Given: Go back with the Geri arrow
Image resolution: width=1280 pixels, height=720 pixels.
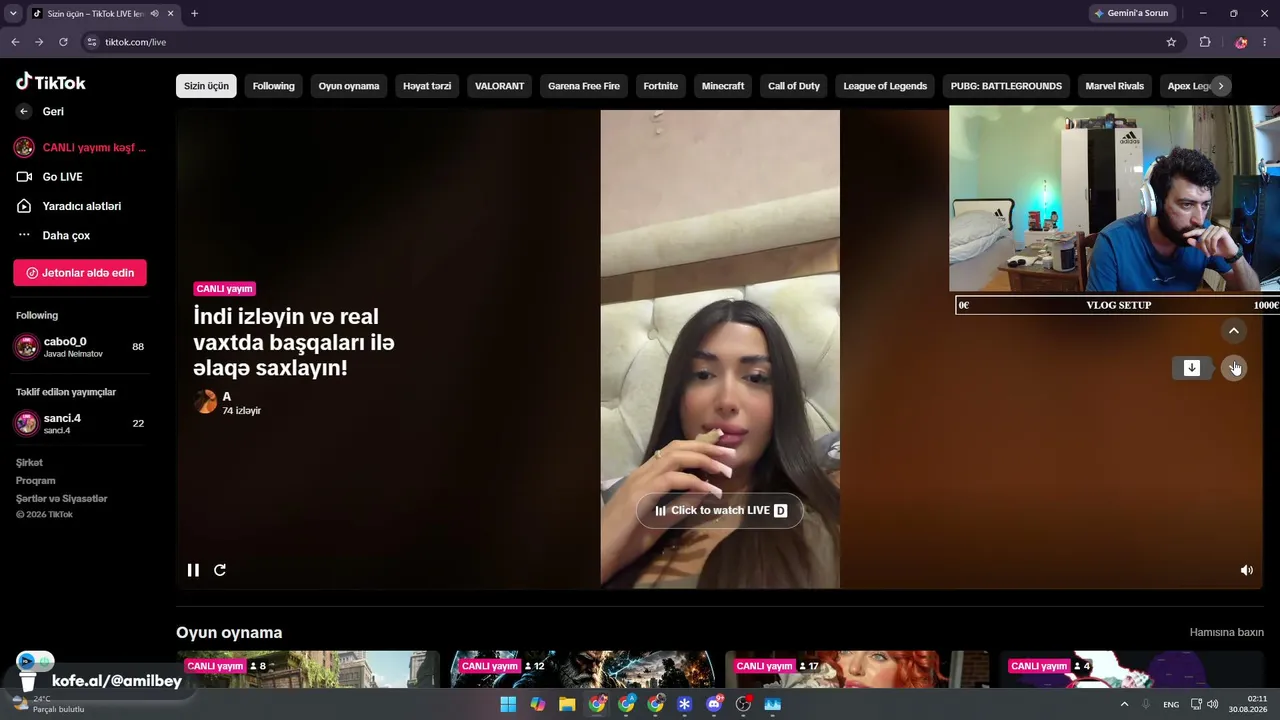Looking at the screenshot, I should 24,112.
